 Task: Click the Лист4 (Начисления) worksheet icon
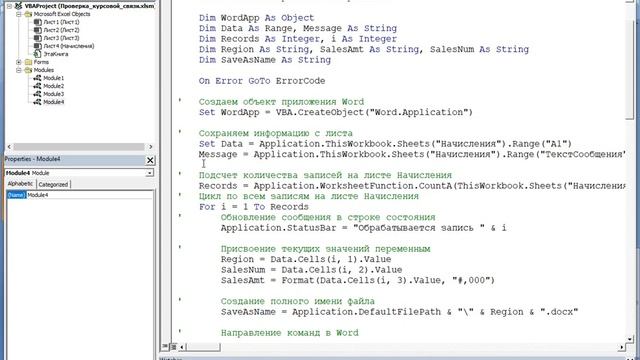tap(38, 46)
